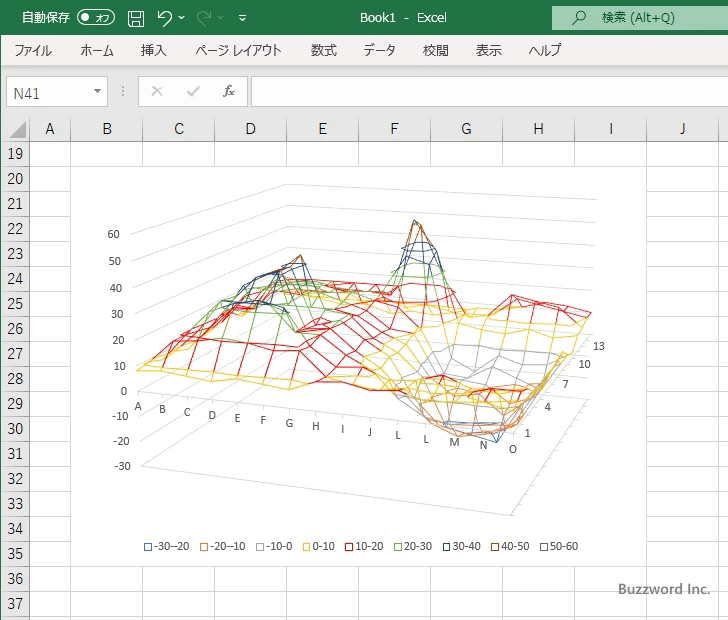Expand Customize Quick Access Toolbar menu
The image size is (728, 620).
[x=242, y=18]
